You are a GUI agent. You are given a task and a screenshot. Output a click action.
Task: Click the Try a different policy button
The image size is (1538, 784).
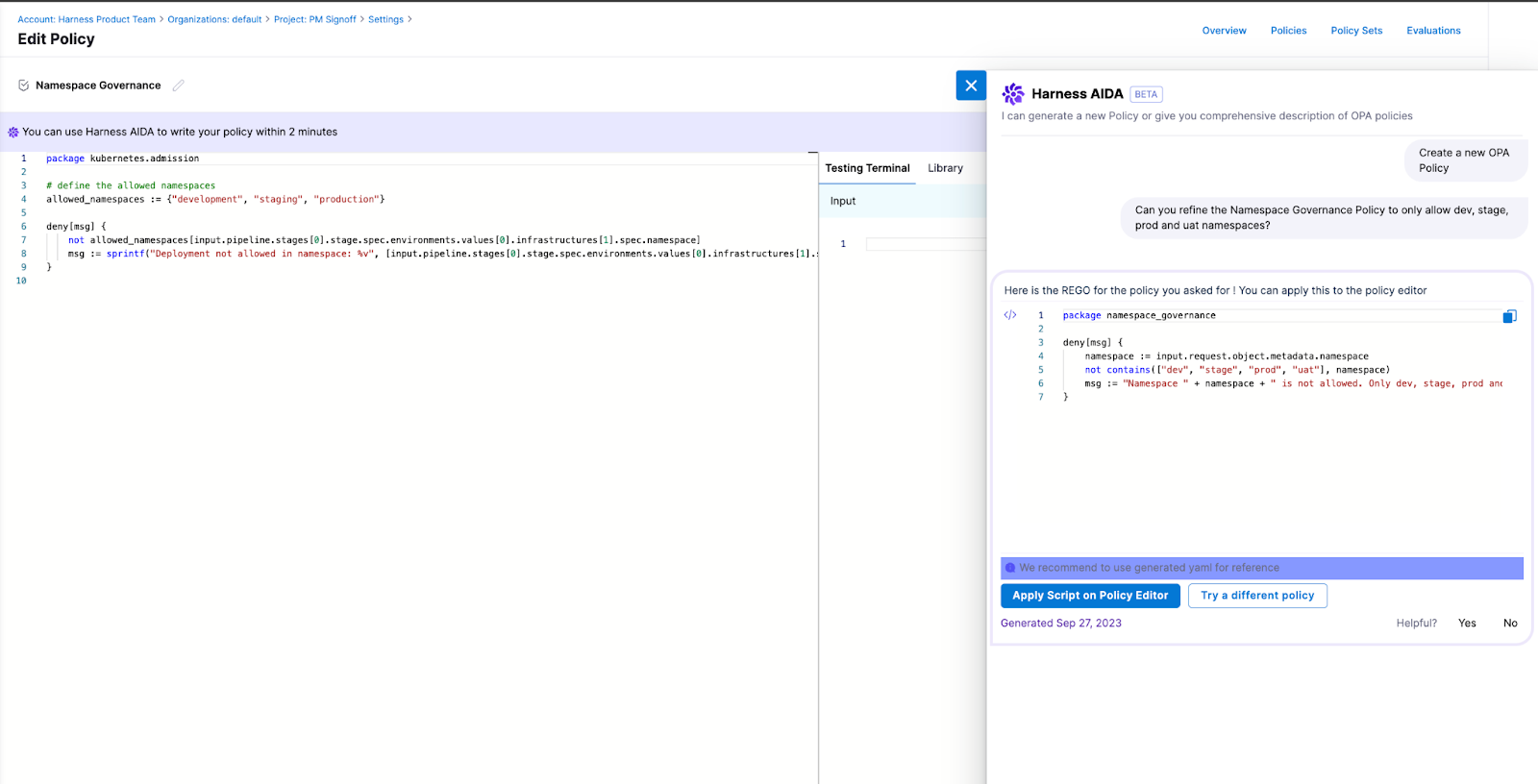1257,596
